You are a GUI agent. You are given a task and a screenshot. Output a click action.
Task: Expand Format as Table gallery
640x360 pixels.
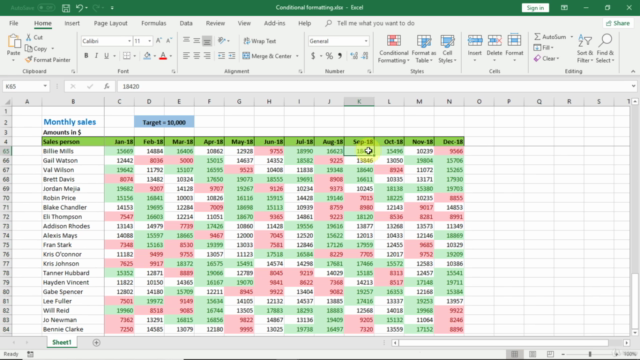(424, 49)
